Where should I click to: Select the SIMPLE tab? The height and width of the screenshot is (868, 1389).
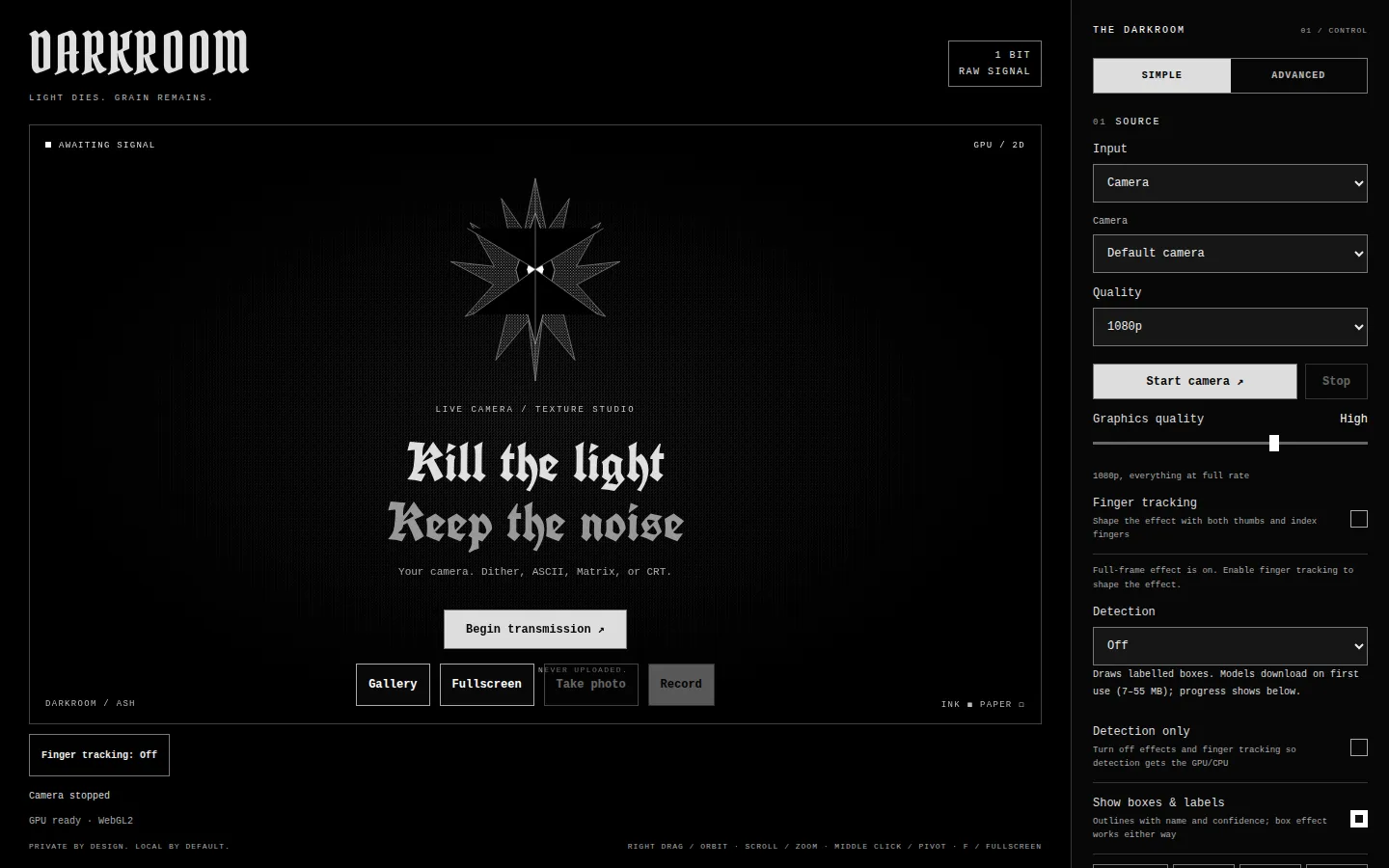point(1161,75)
